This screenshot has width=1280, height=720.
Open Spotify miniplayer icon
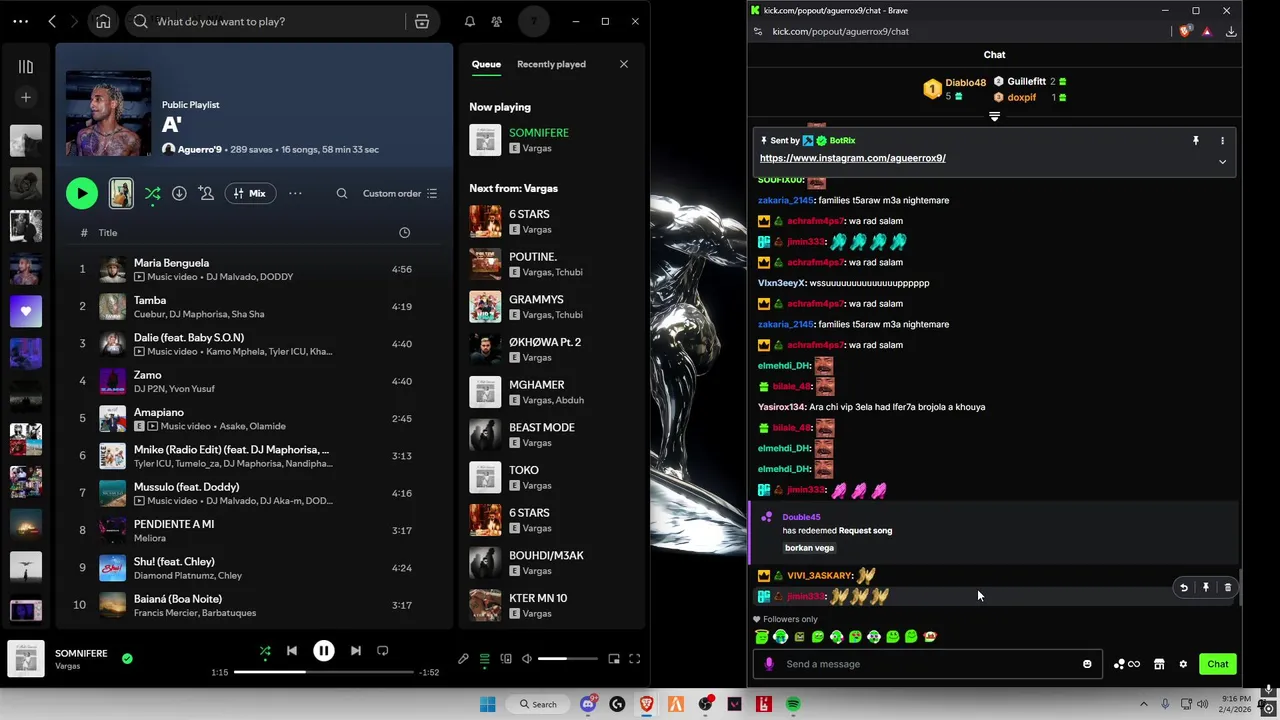[x=614, y=659]
